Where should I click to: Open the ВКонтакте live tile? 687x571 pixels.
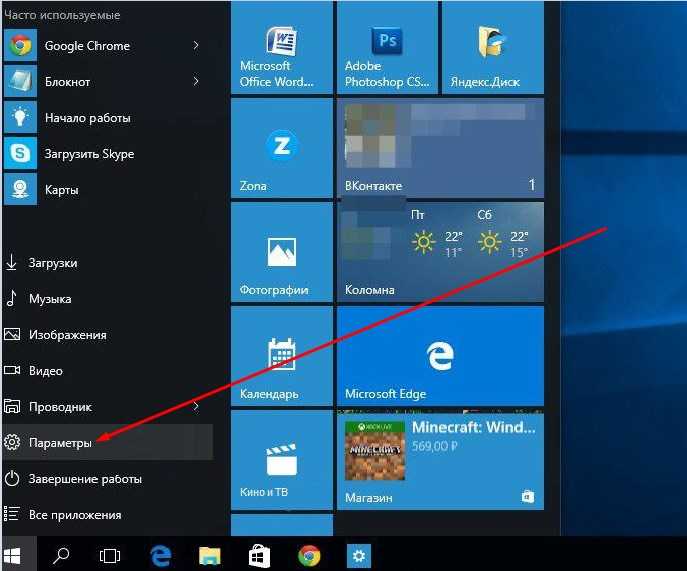coord(440,148)
